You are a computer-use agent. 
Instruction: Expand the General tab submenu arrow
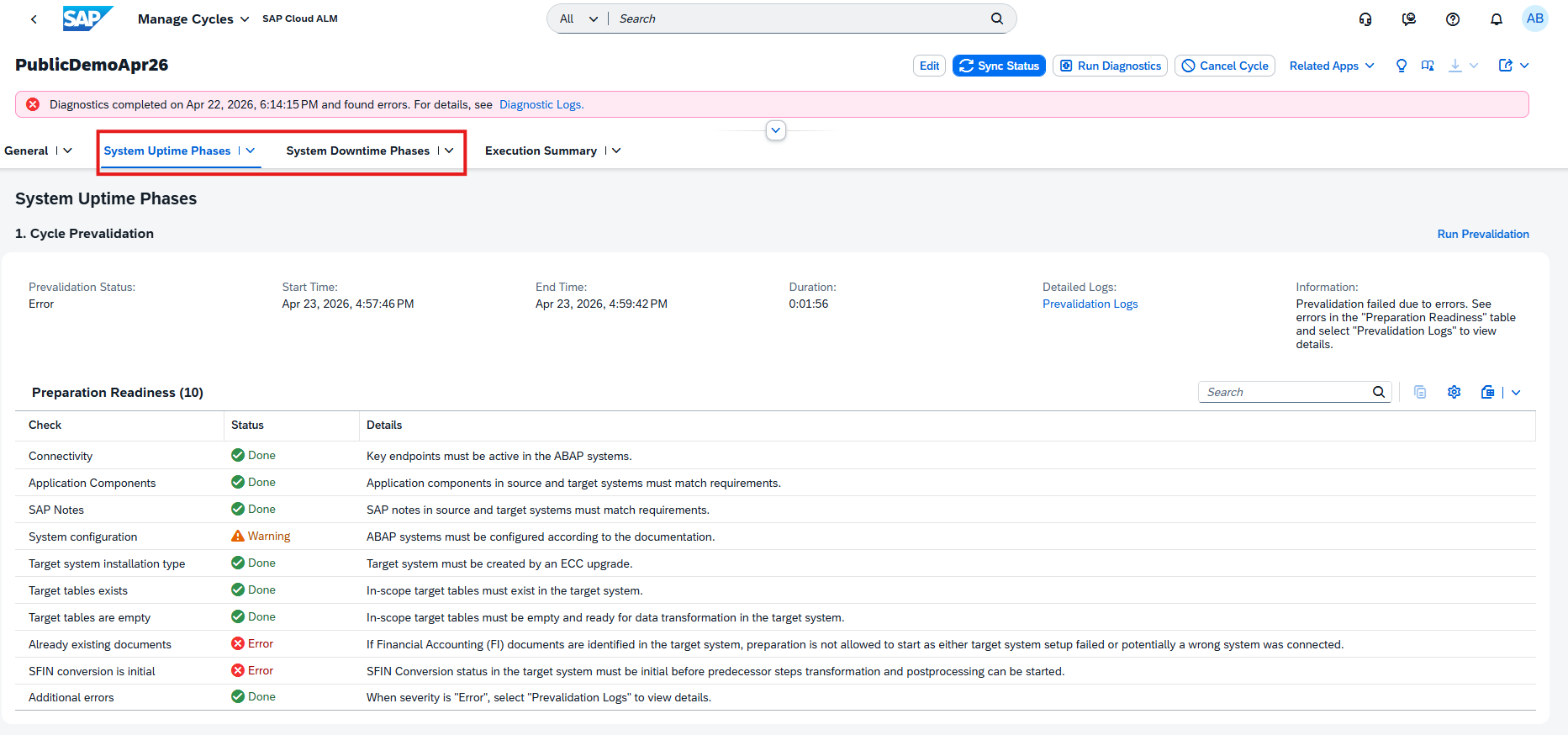pos(68,151)
